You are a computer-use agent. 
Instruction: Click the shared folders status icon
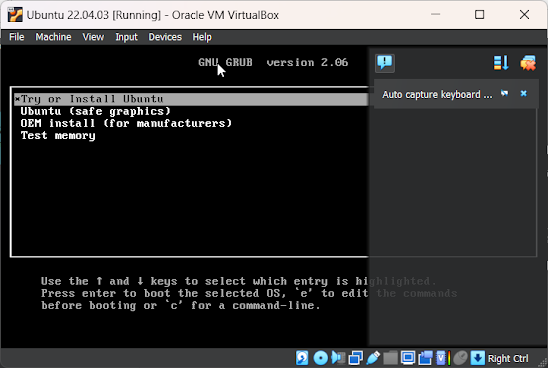(x=390, y=358)
